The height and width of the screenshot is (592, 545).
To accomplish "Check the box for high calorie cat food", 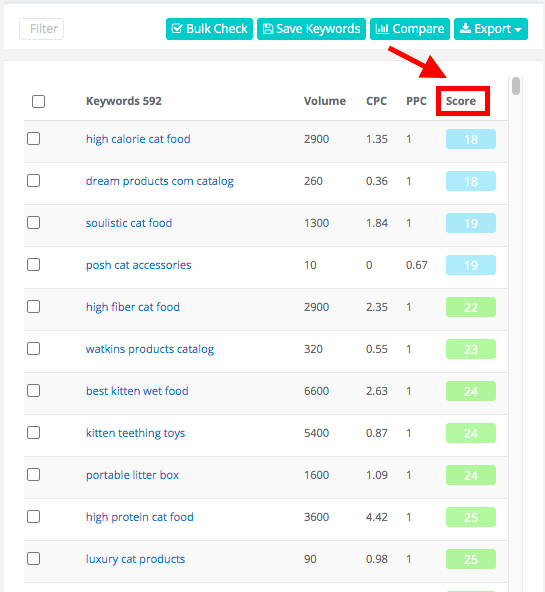I will pyautogui.click(x=34, y=139).
